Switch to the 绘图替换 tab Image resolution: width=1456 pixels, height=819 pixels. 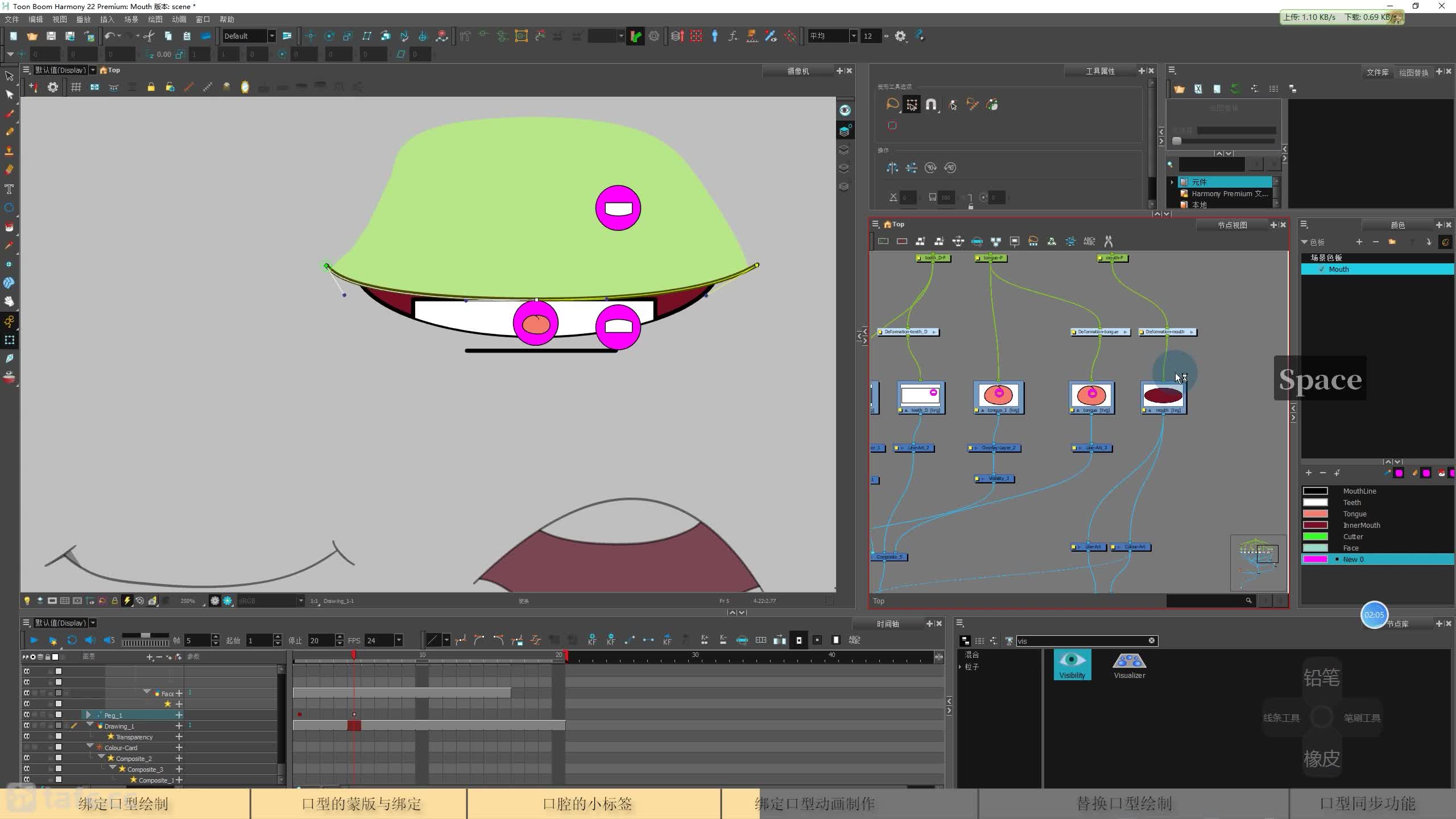pyautogui.click(x=1413, y=72)
